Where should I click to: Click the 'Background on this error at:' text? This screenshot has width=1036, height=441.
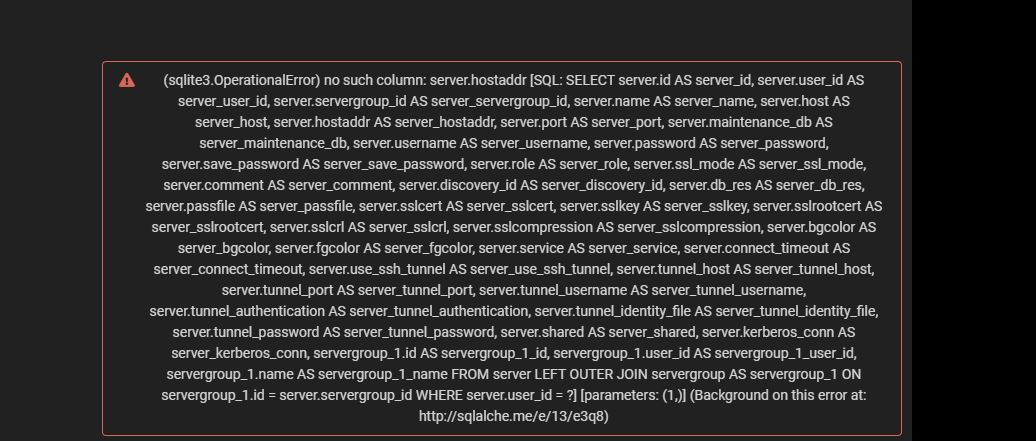coord(779,395)
